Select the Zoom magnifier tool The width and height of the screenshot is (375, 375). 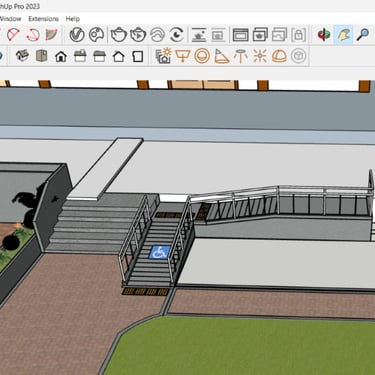(363, 35)
